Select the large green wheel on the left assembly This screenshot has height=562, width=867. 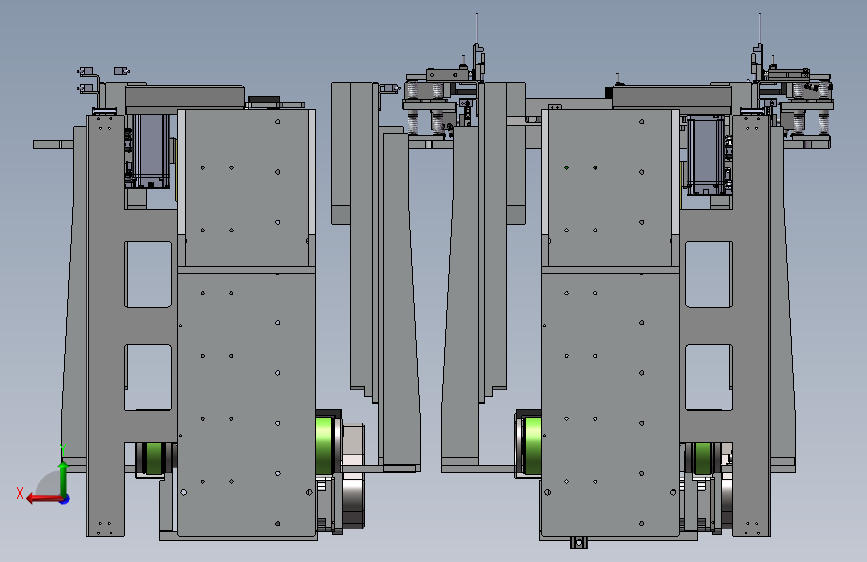coord(325,445)
